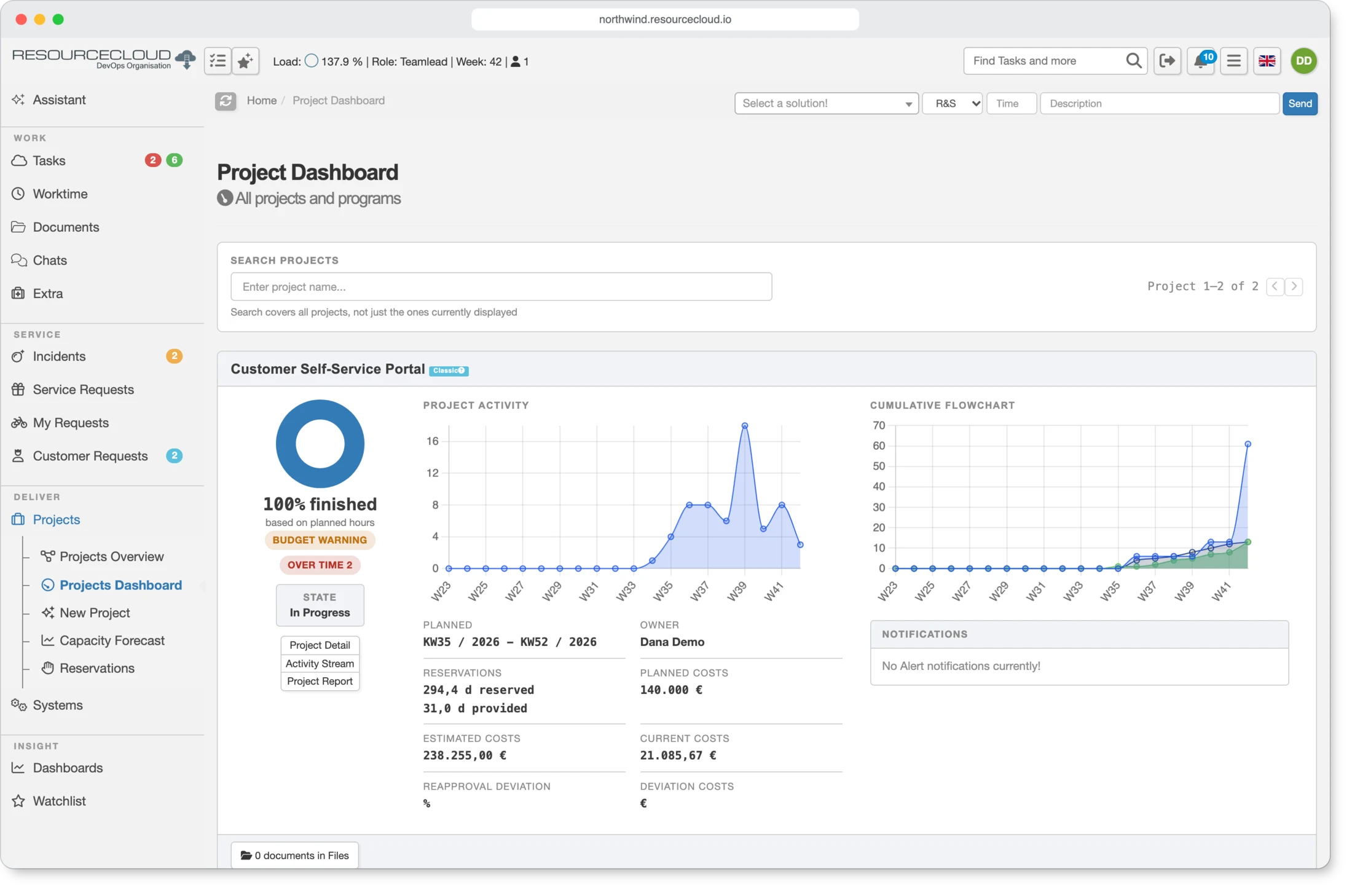Click the 0 documents in Files button
The width and height of the screenshot is (1352, 896).
[294, 855]
